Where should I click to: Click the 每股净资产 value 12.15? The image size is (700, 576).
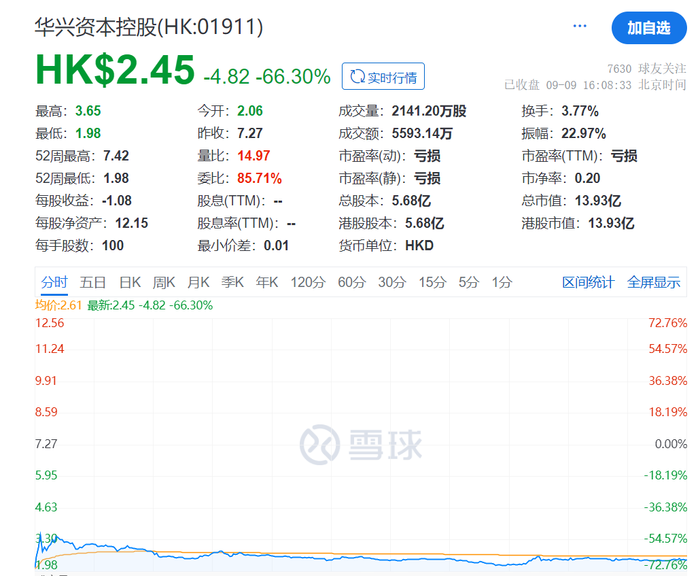(x=132, y=223)
